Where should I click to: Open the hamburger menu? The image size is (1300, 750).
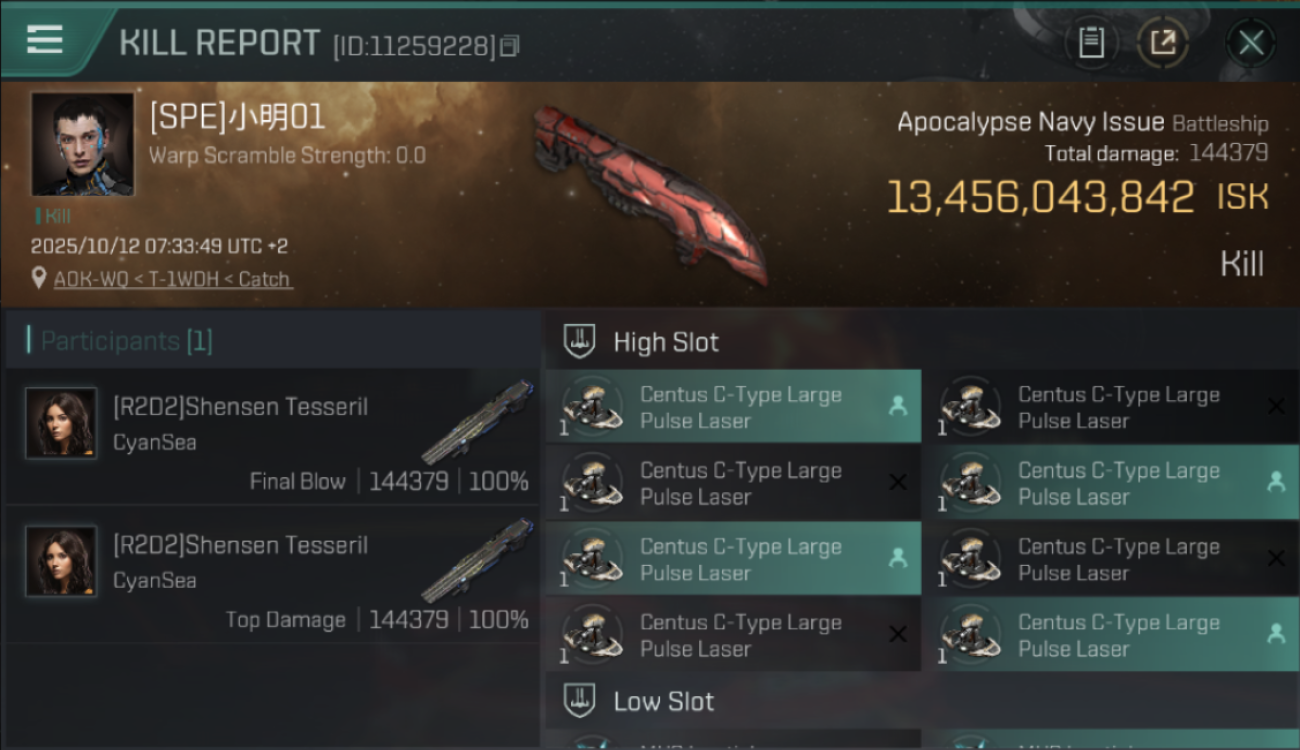45,40
